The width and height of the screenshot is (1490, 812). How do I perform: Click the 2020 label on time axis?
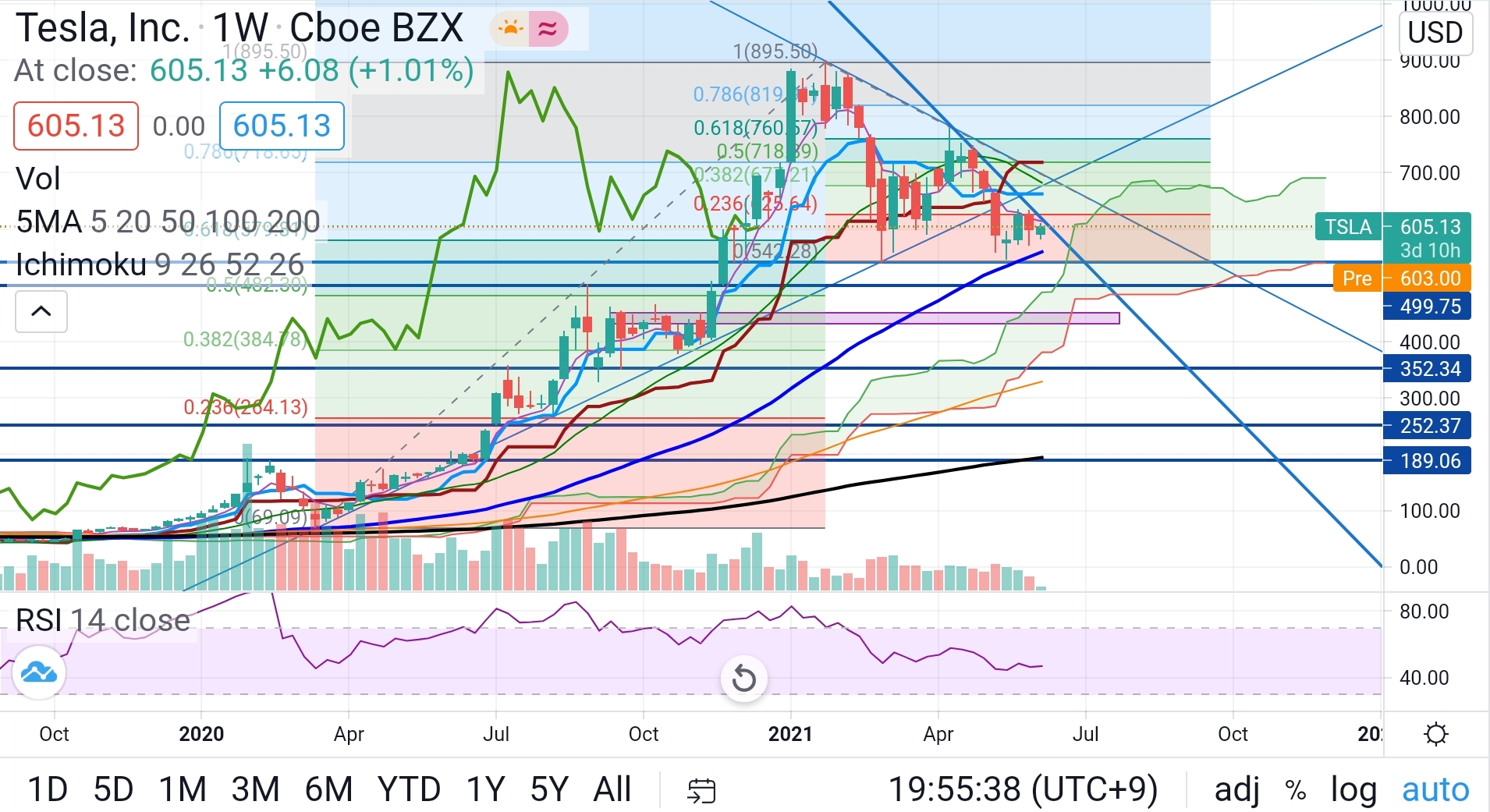click(201, 734)
